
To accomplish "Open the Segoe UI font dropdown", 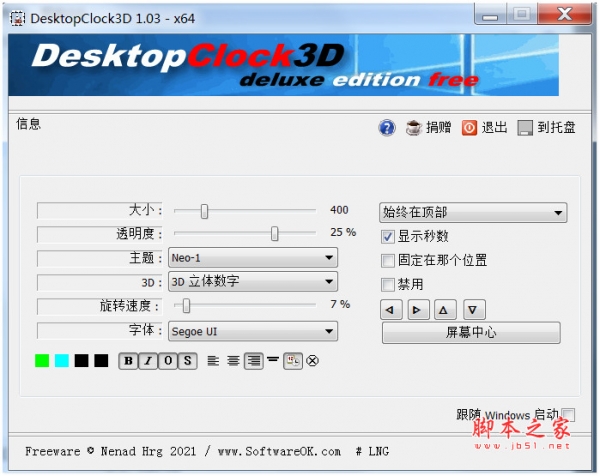I will (253, 331).
